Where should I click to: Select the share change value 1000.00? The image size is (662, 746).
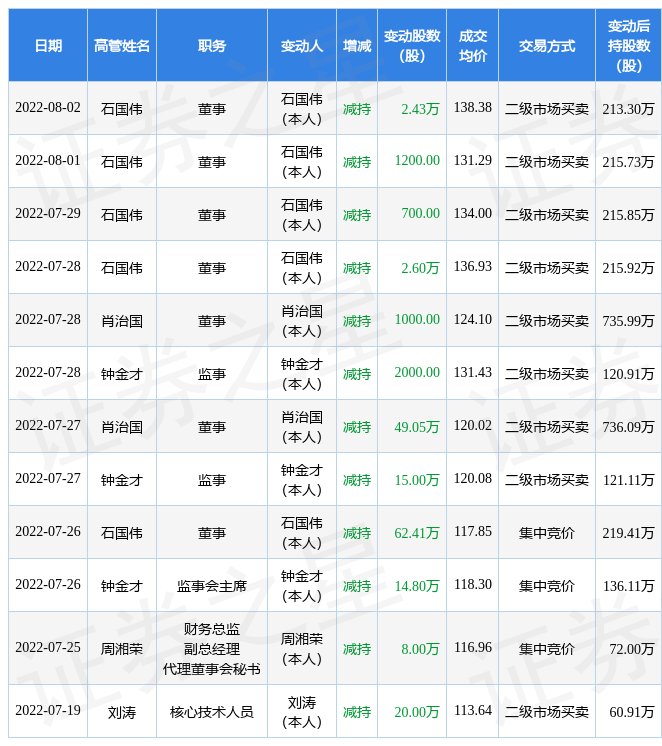[417, 319]
